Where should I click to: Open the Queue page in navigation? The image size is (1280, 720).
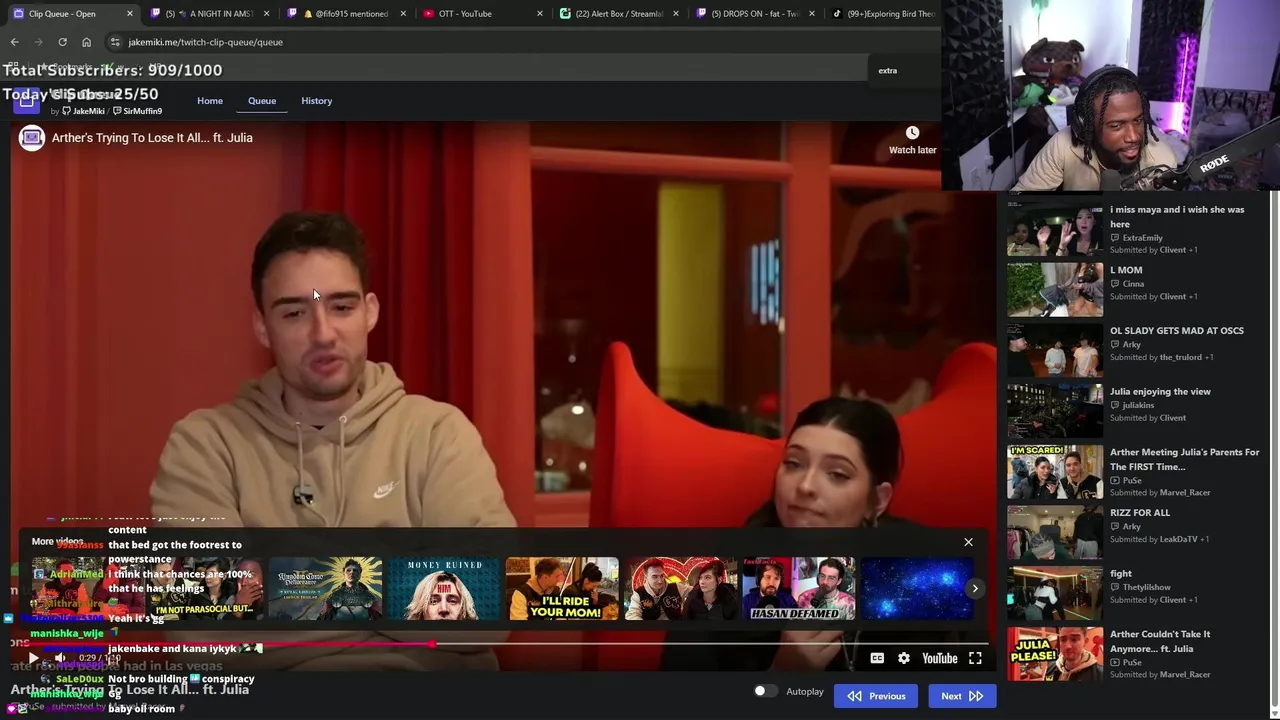pyautogui.click(x=262, y=101)
